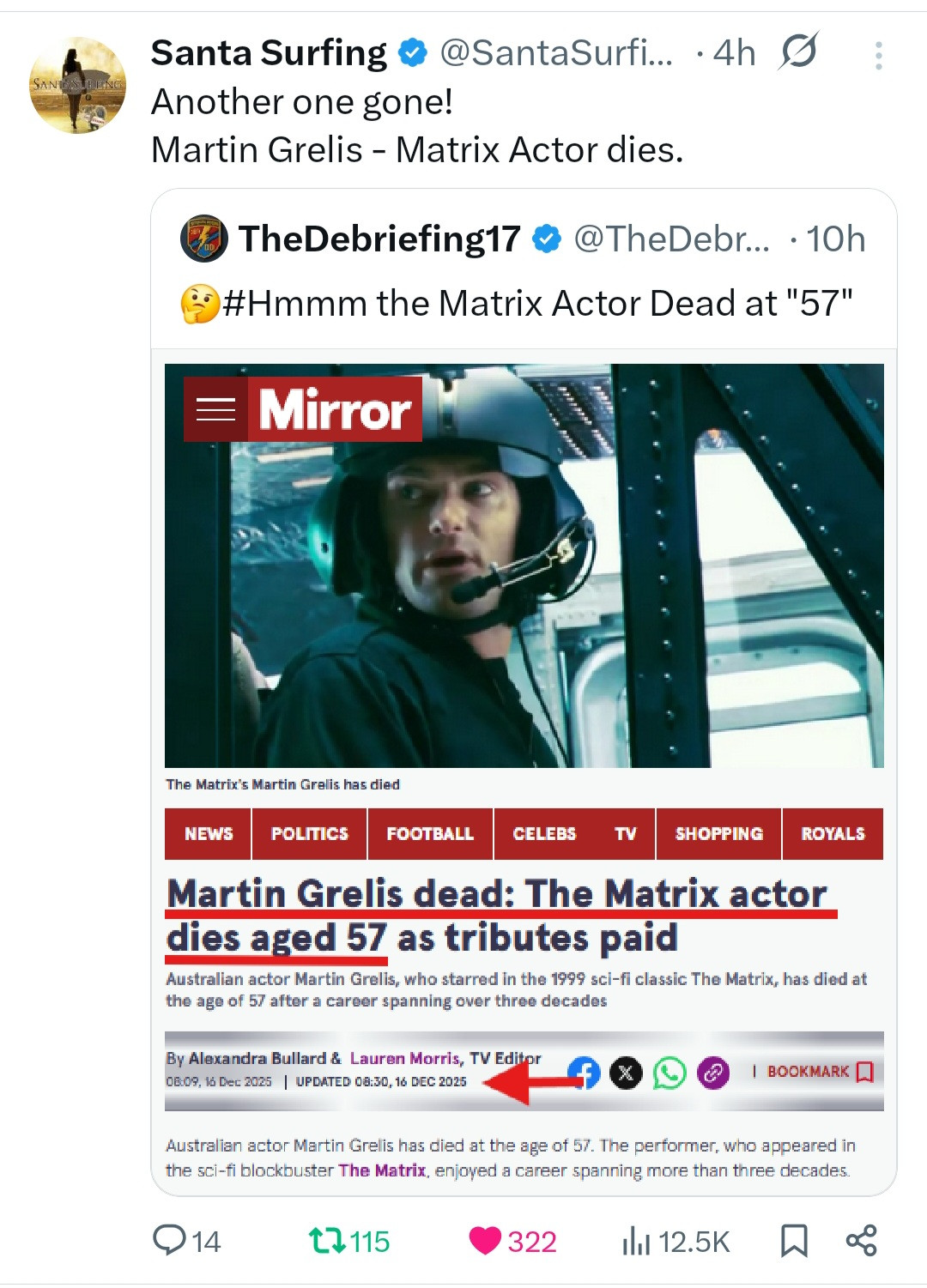Share article on Facebook icon
The height and width of the screenshot is (1288, 927).
585,1072
